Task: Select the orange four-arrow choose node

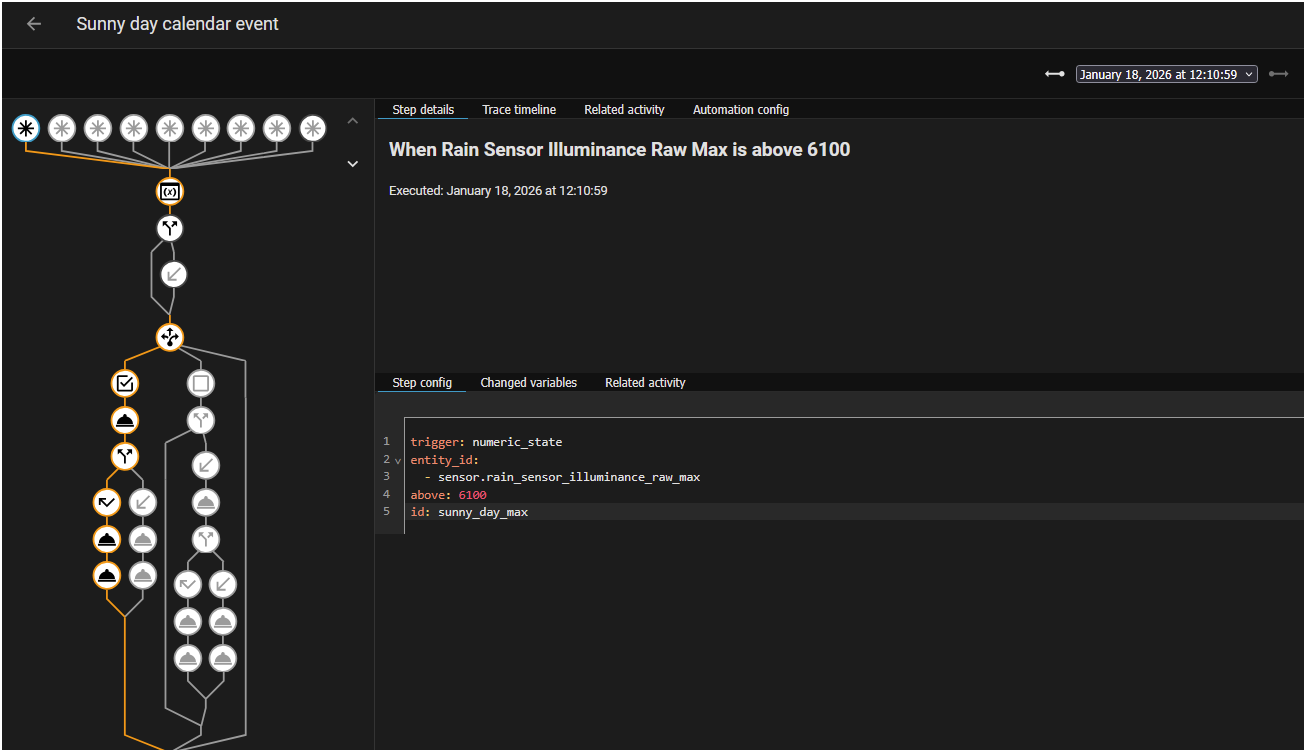Action: [170, 337]
